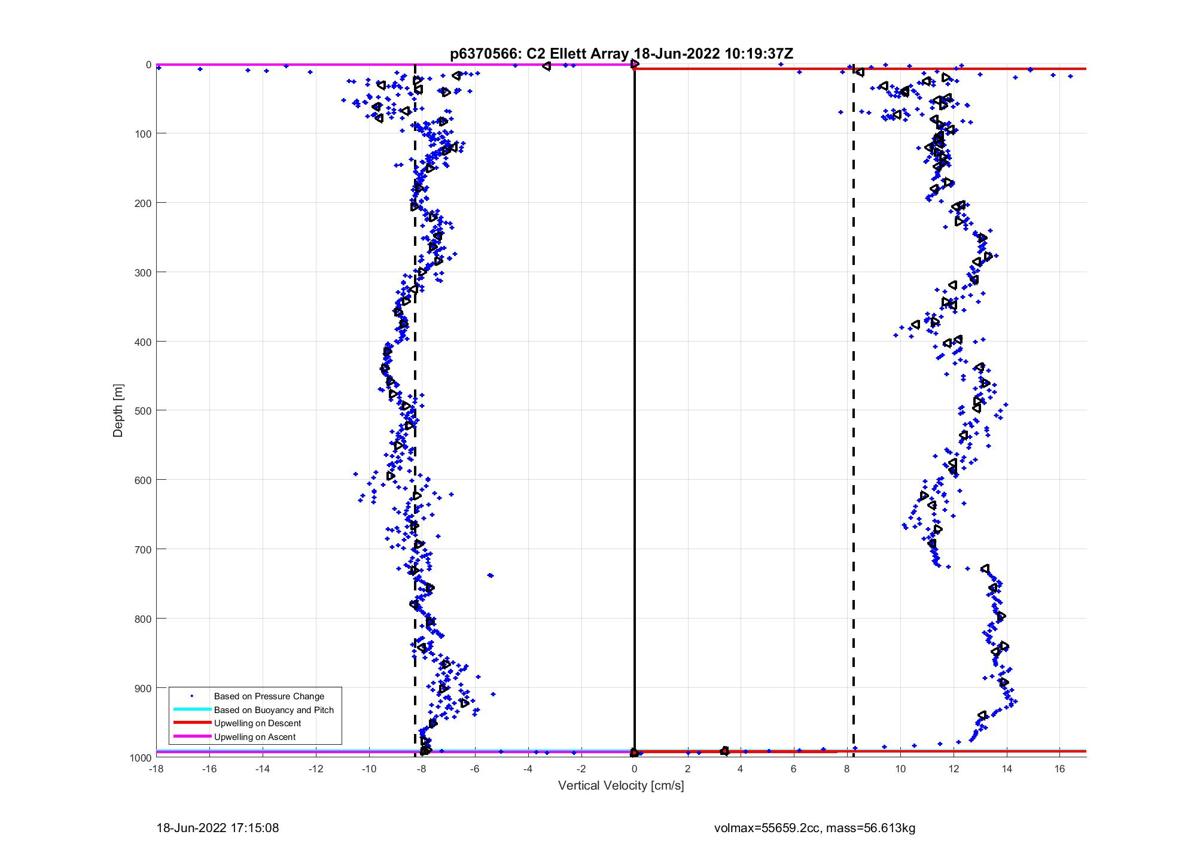The height and width of the screenshot is (851, 1200).
Task: Click the red line sample in the legend
Action: 190,723
